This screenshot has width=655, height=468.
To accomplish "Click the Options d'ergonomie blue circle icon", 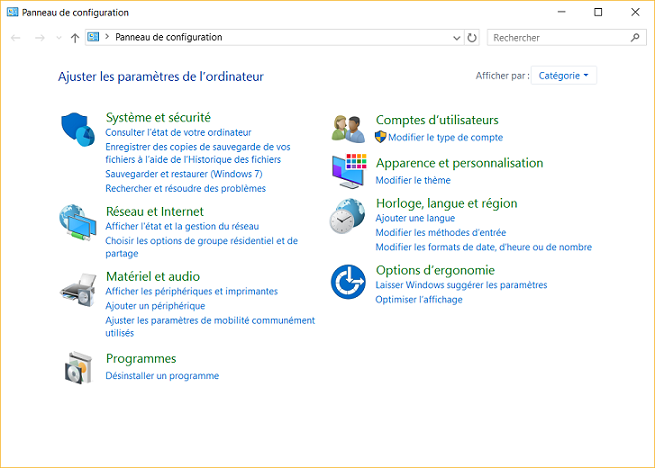I will pos(348,282).
